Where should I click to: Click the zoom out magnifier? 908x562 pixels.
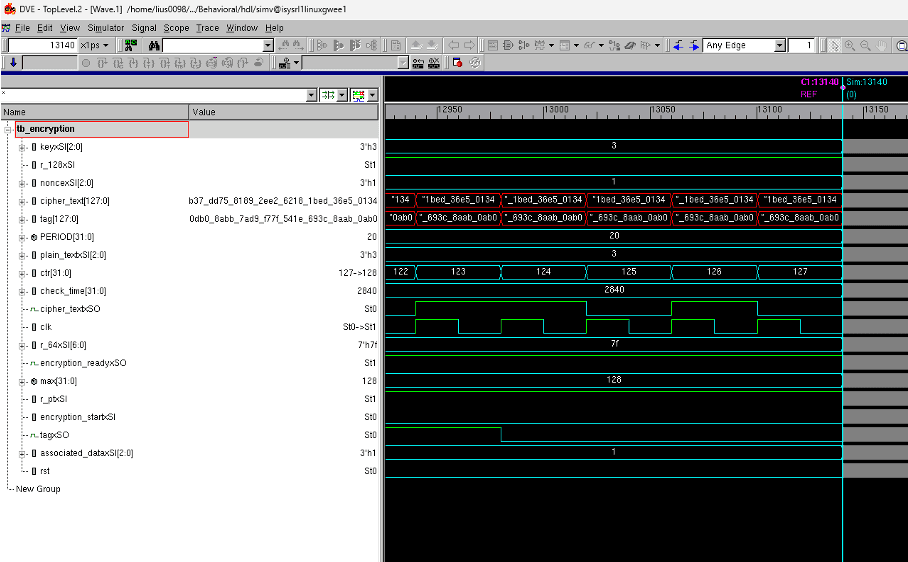(865, 45)
